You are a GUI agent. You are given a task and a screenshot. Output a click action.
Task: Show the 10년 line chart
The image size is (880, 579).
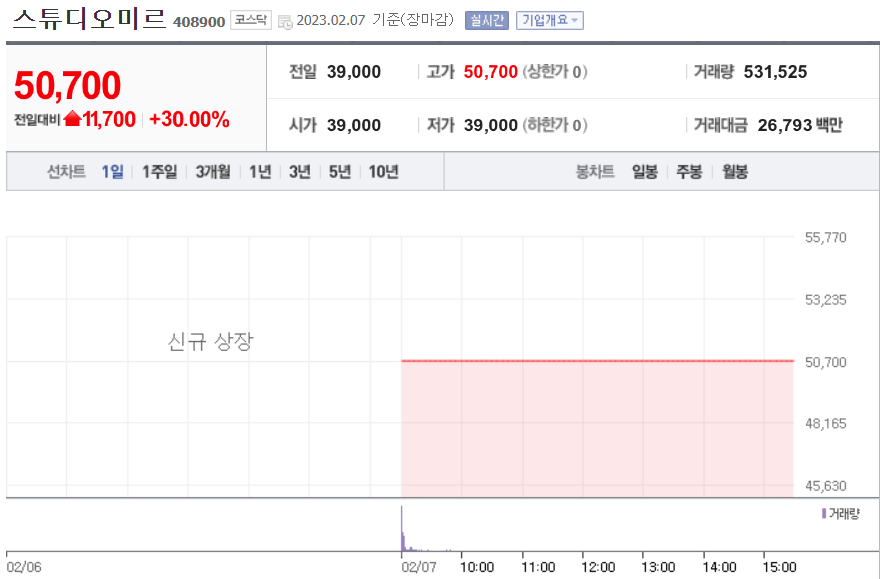point(383,171)
